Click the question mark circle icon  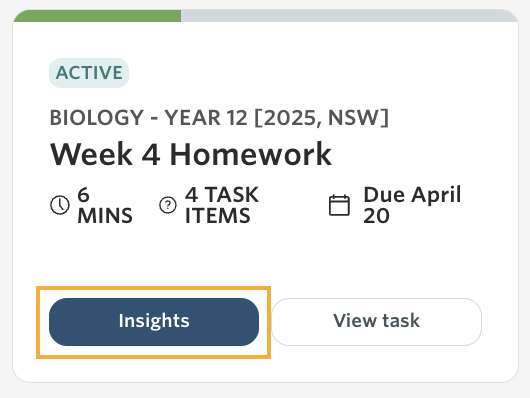point(168,205)
